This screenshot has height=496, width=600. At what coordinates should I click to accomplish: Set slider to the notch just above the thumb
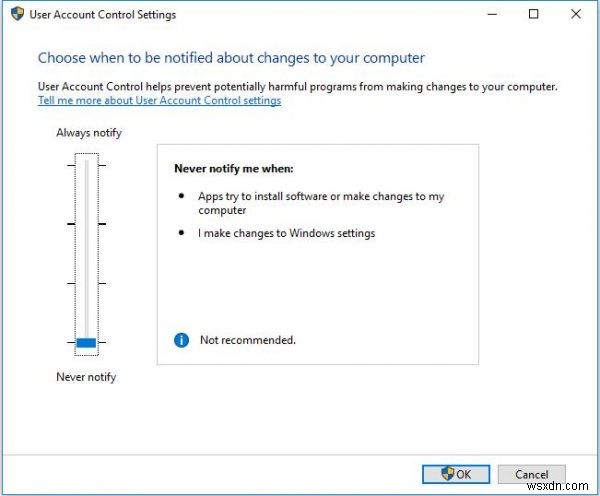86,283
